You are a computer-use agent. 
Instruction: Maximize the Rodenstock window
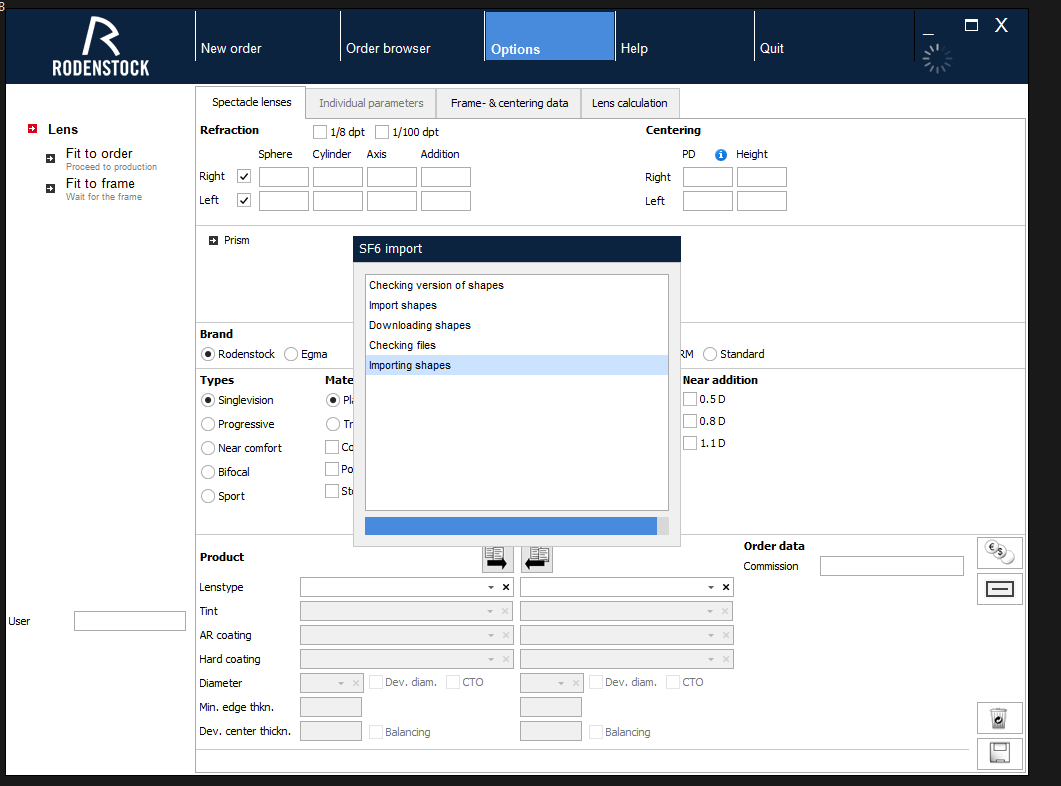pyautogui.click(x=971, y=26)
